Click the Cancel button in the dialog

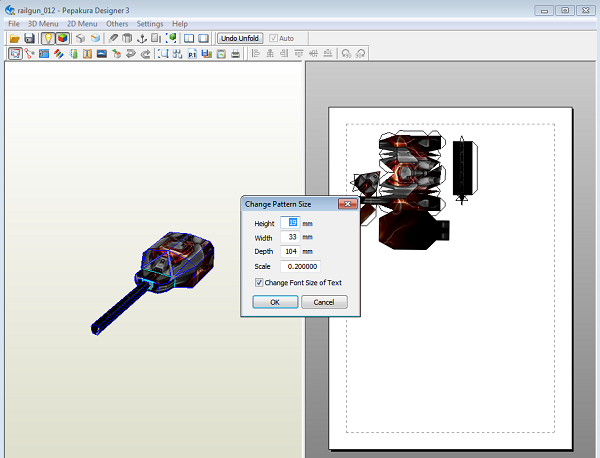point(323,301)
